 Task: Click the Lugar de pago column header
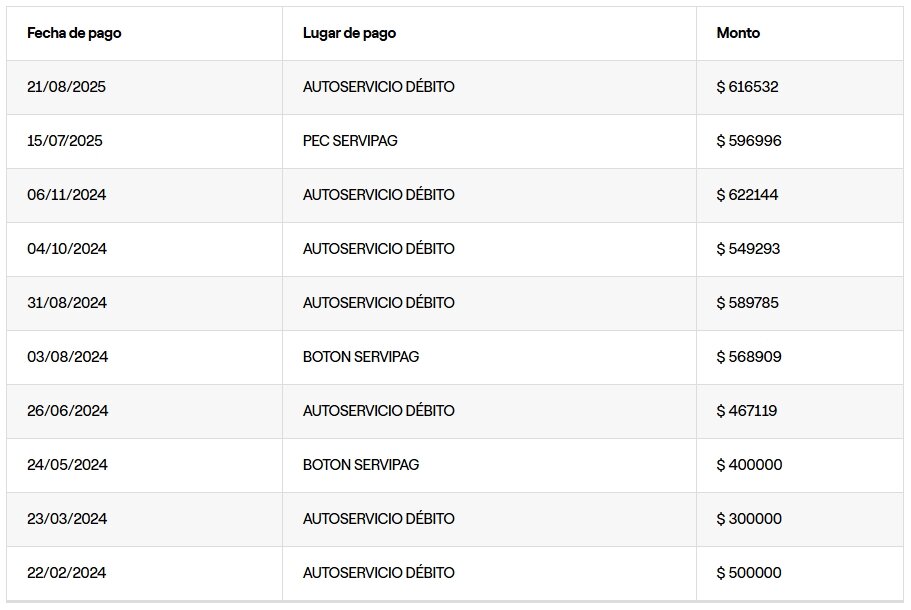coord(349,33)
